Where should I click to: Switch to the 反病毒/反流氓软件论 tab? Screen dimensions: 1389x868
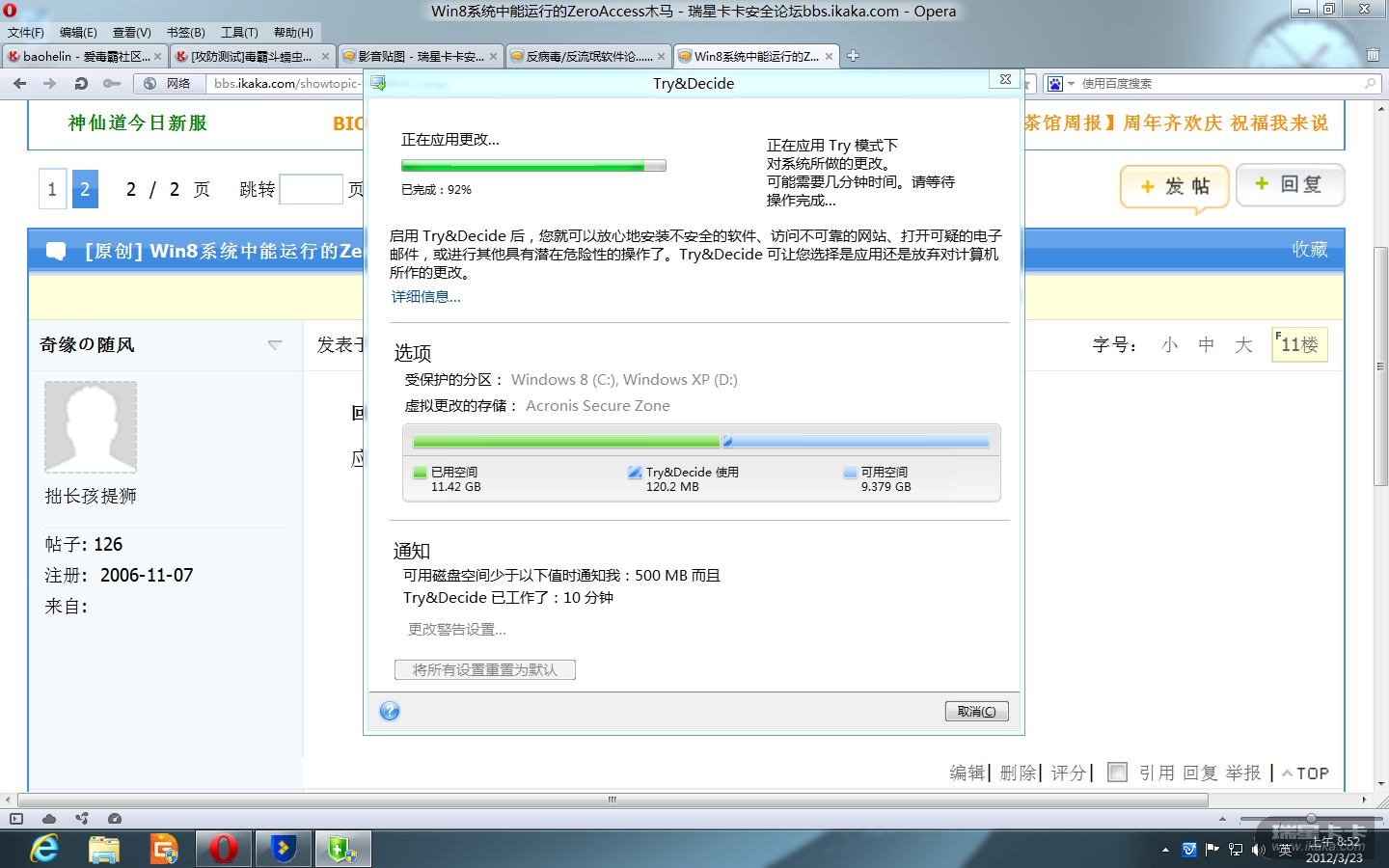[x=588, y=56]
